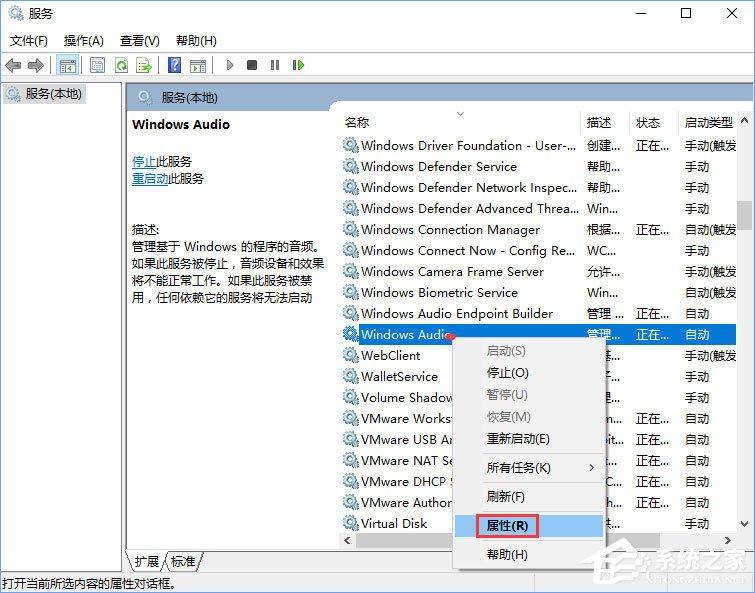Select the VMware NAT service row

[397, 461]
